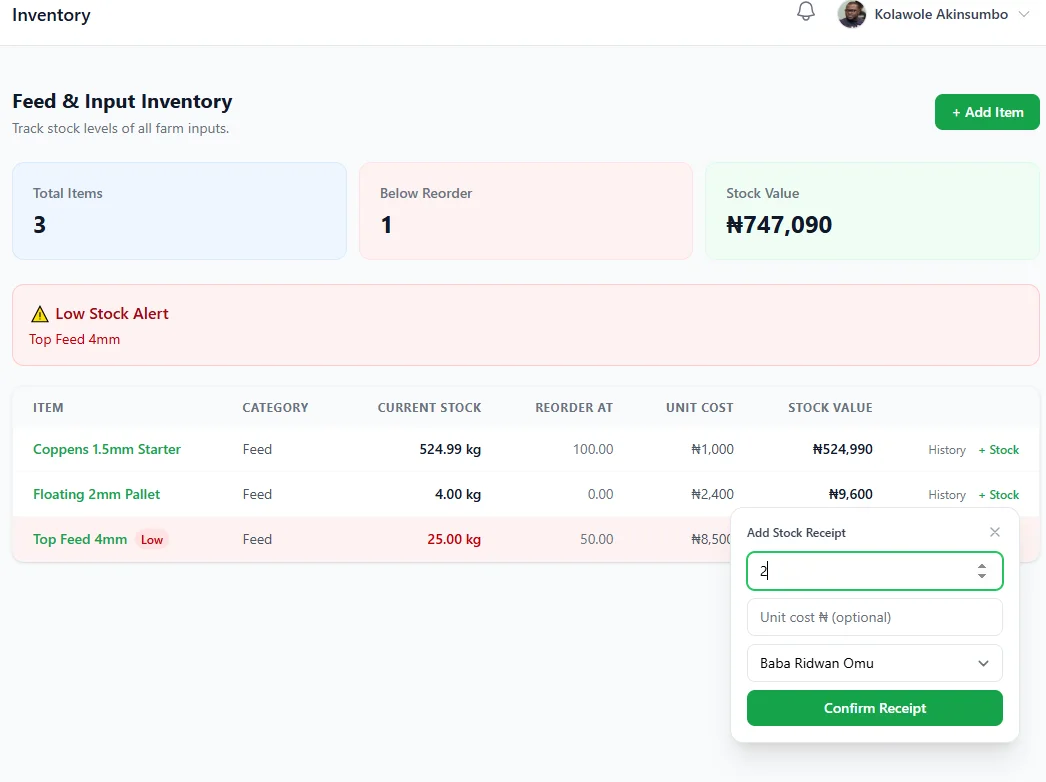The width and height of the screenshot is (1046, 782).
Task: Click the 25.00 kg stock value
Action: point(454,539)
